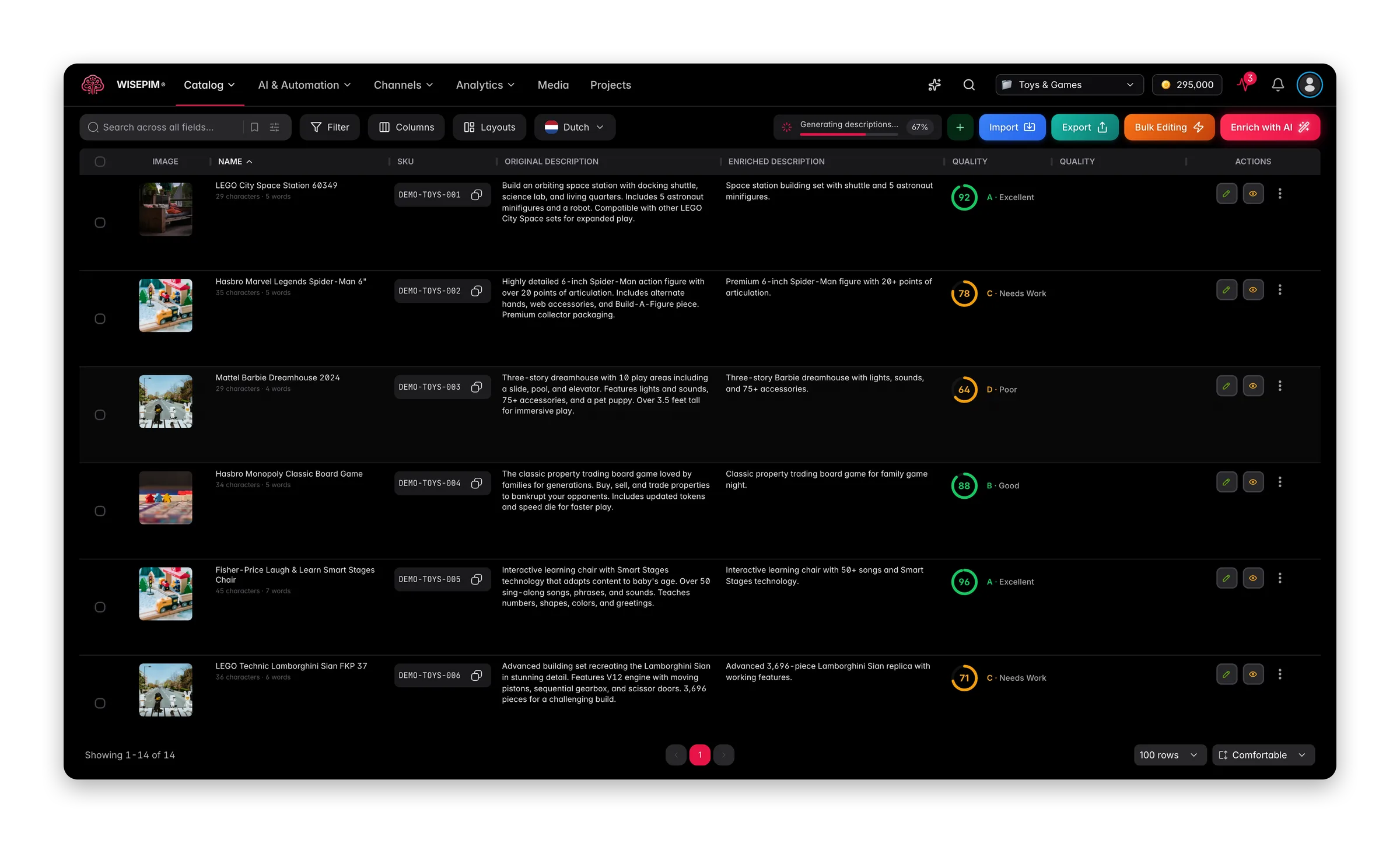Open the Filter panel
The height and width of the screenshot is (843, 1400).
click(x=330, y=127)
